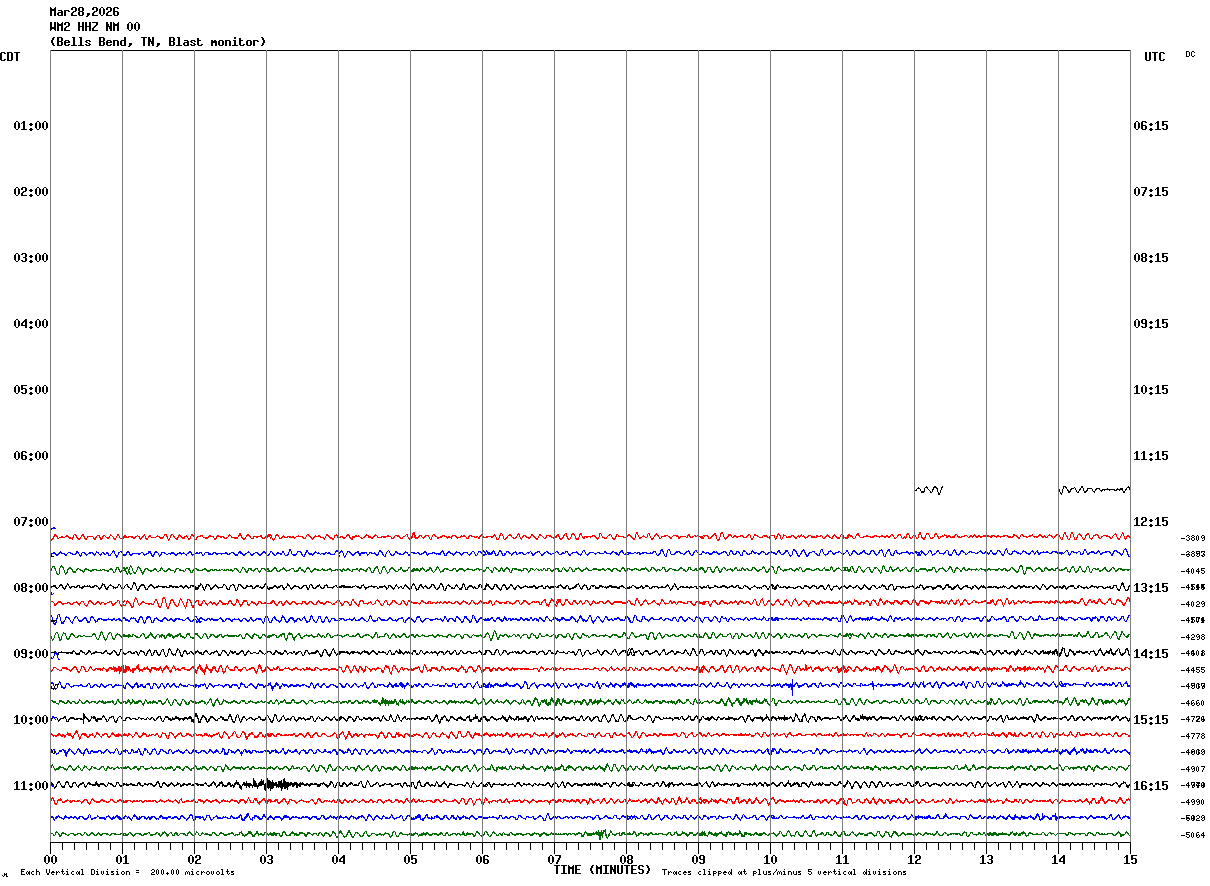Click the -4907 DC offset value

[1192, 770]
